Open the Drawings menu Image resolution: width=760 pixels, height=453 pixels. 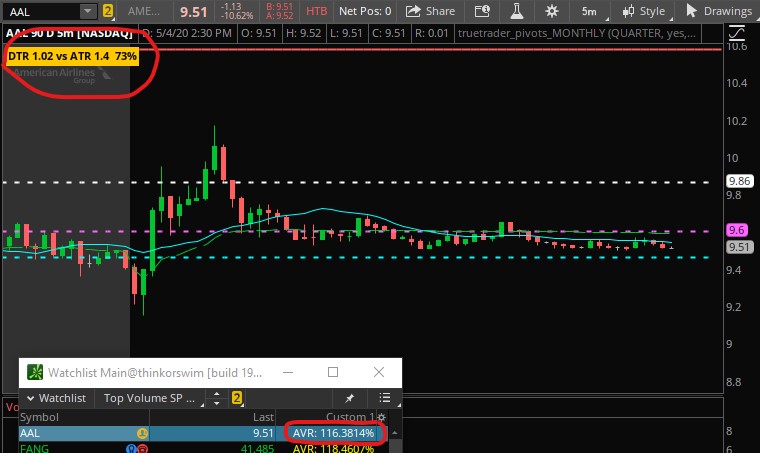pyautogui.click(x=719, y=11)
